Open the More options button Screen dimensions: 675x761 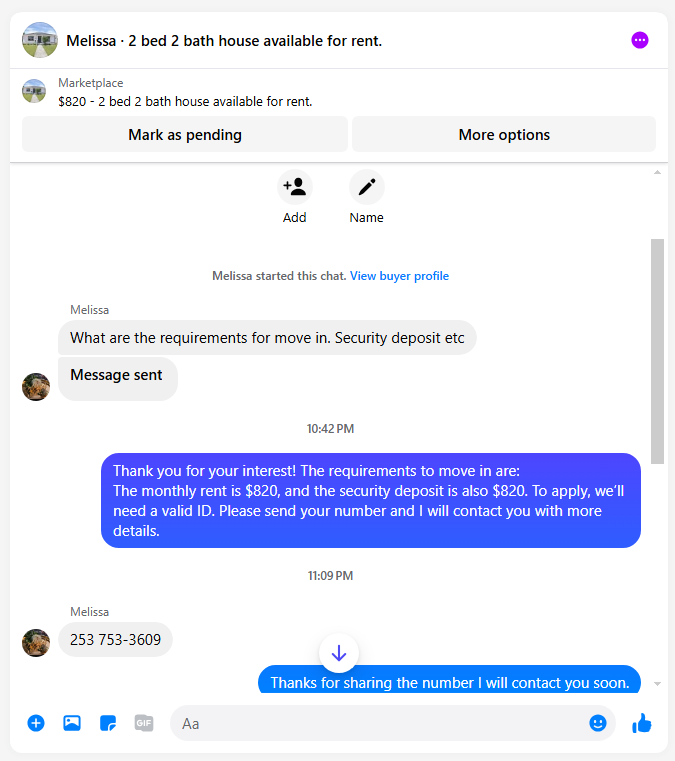coord(504,134)
